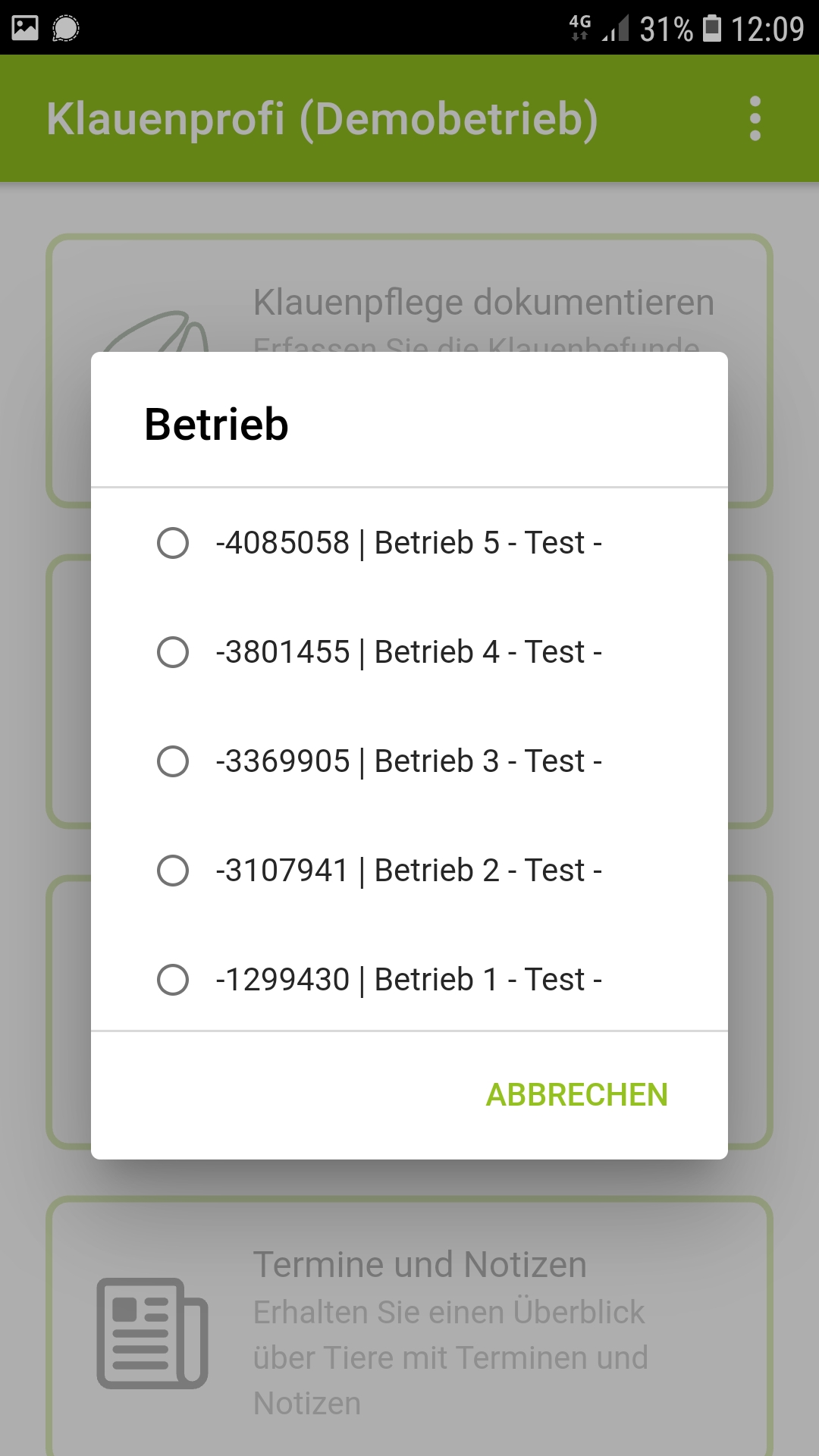The image size is (819, 1456).
Task: Select radio button for Betrieb 5
Action: 173,543
